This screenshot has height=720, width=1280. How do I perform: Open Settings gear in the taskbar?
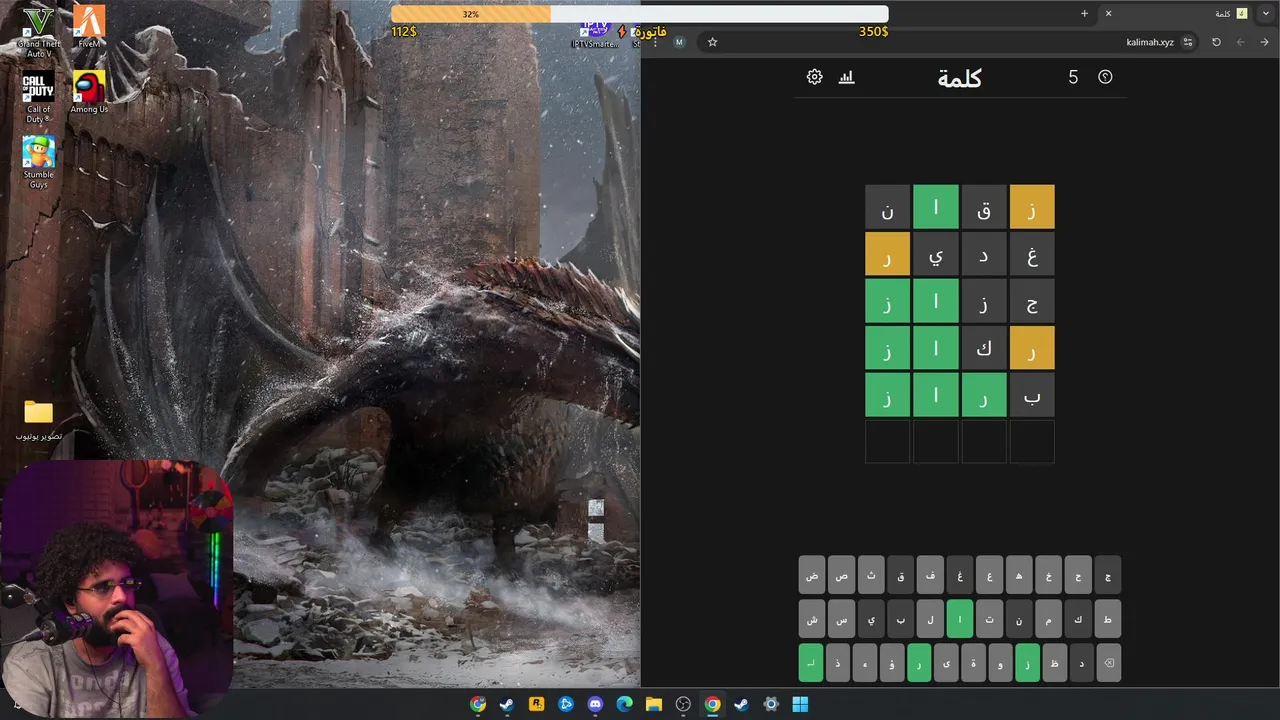tap(770, 704)
